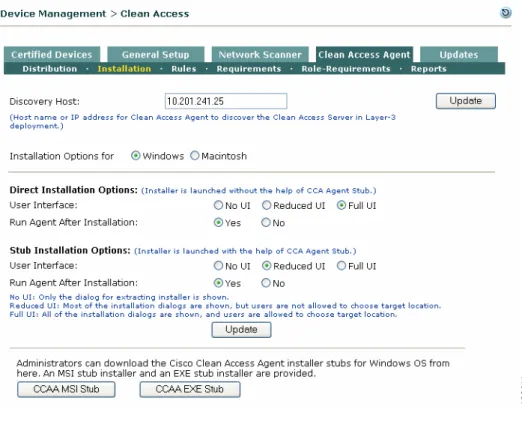This screenshot has width=522, height=439.
Task: Click Update button next to Discovery Host
Action: point(466,101)
